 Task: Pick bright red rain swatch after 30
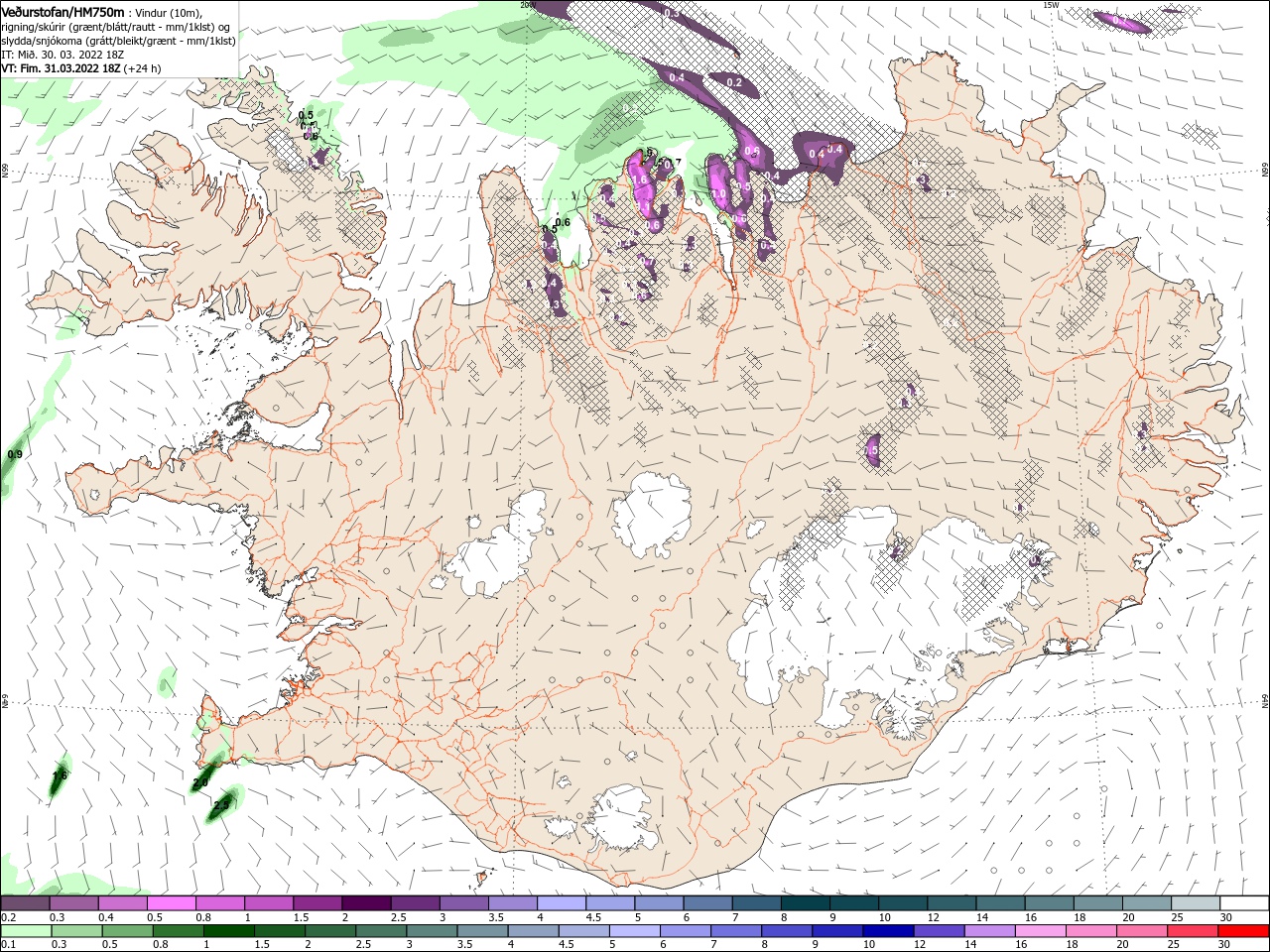(x=1242, y=931)
